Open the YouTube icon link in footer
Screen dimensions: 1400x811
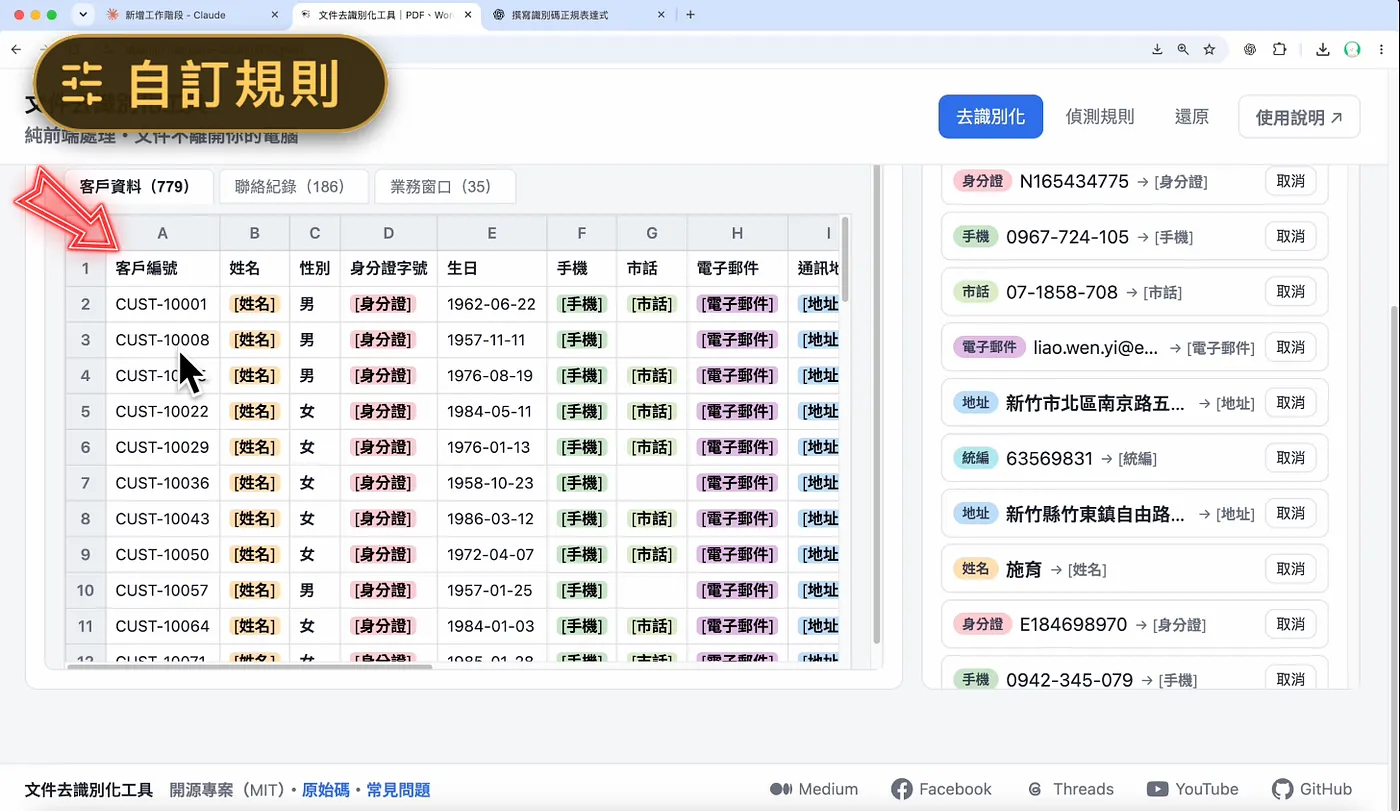(1192, 789)
